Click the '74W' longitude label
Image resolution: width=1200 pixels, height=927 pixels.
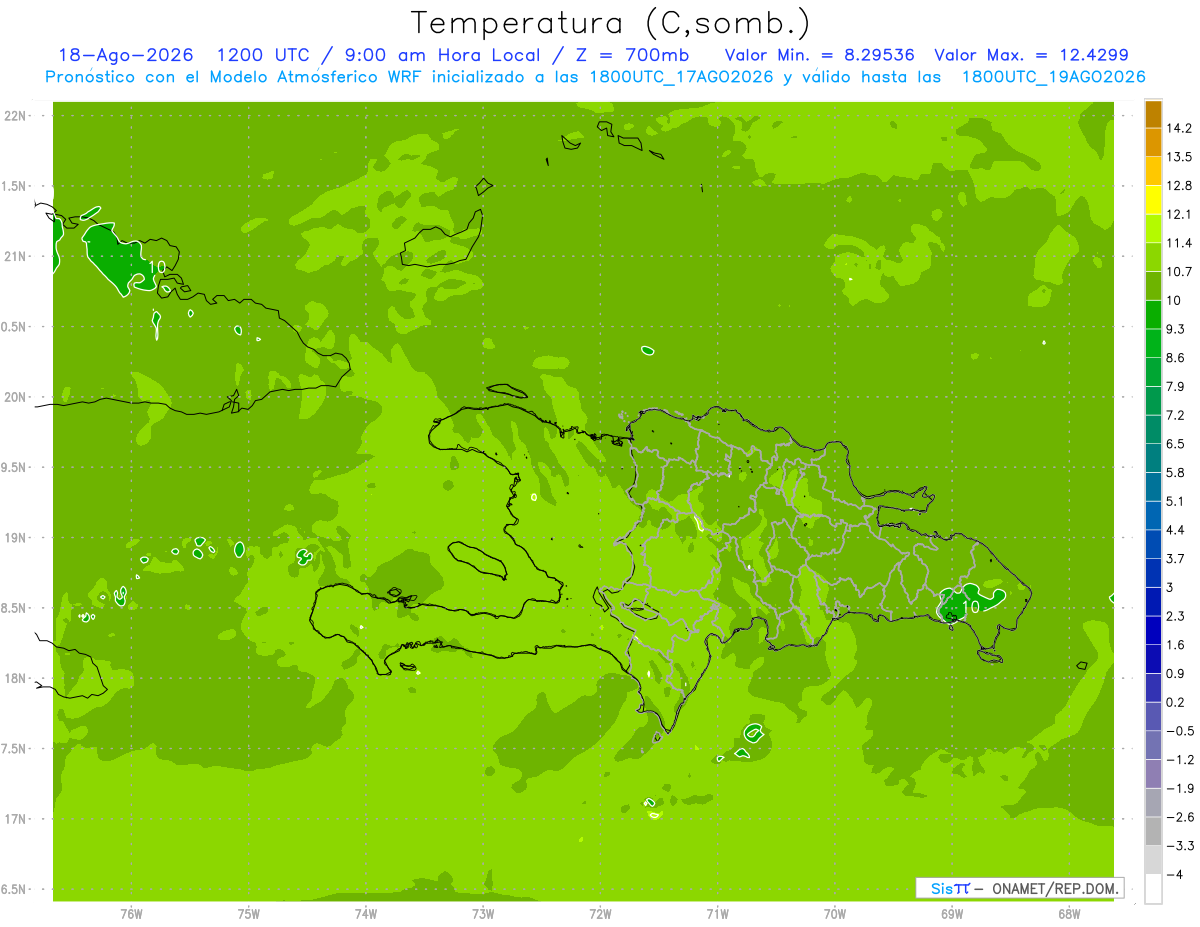[365, 913]
